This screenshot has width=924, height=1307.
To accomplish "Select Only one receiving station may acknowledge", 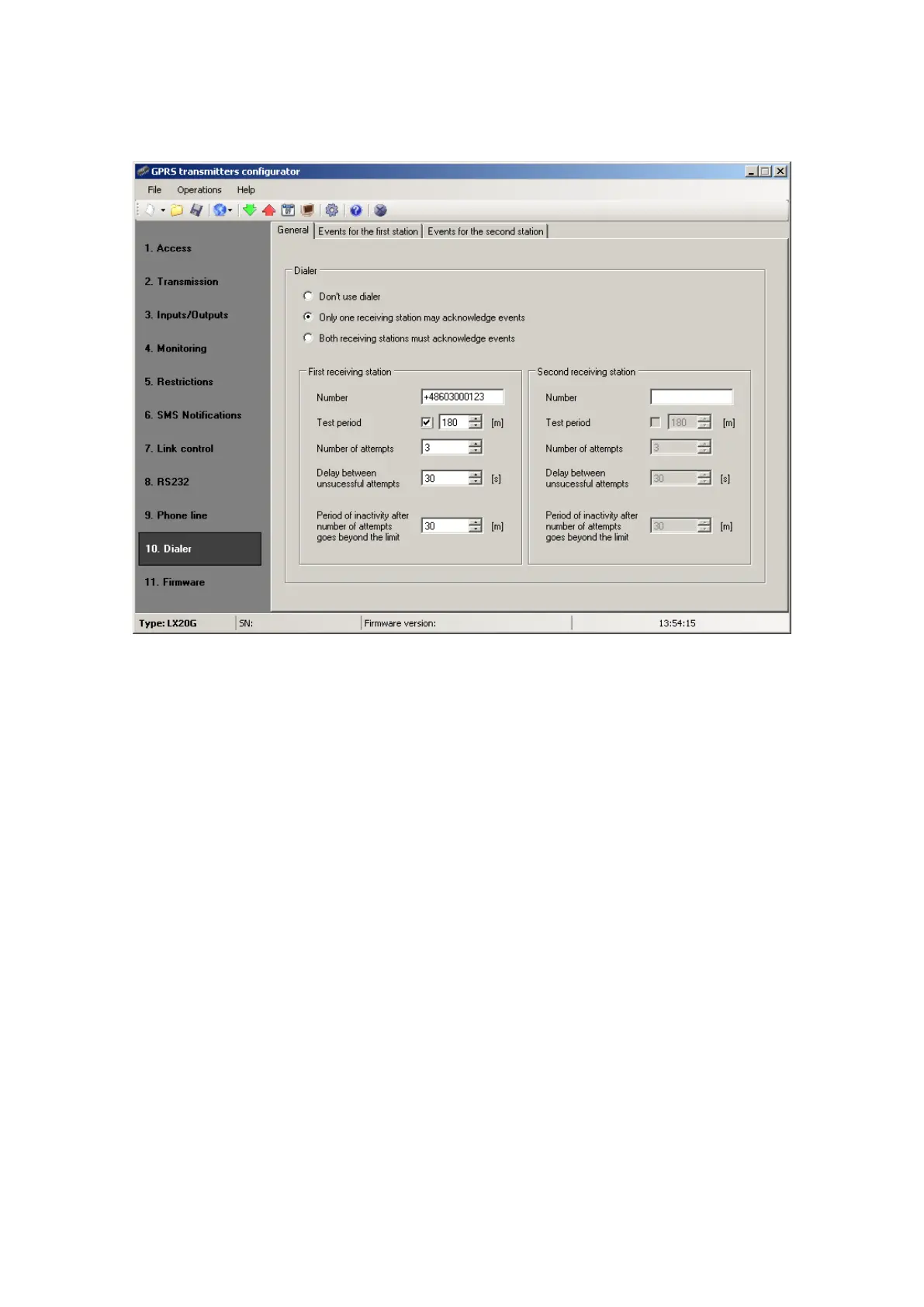I will coord(308,317).
